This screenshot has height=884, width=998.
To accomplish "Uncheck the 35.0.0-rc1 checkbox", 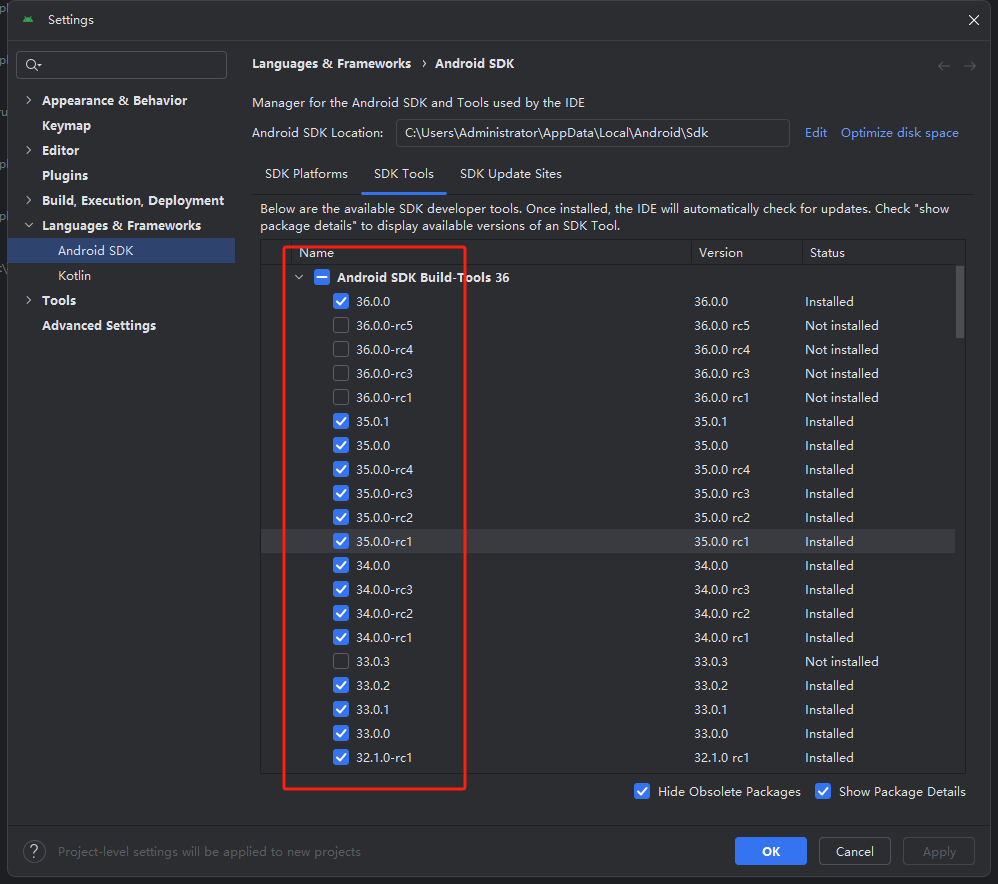I will tap(341, 542).
